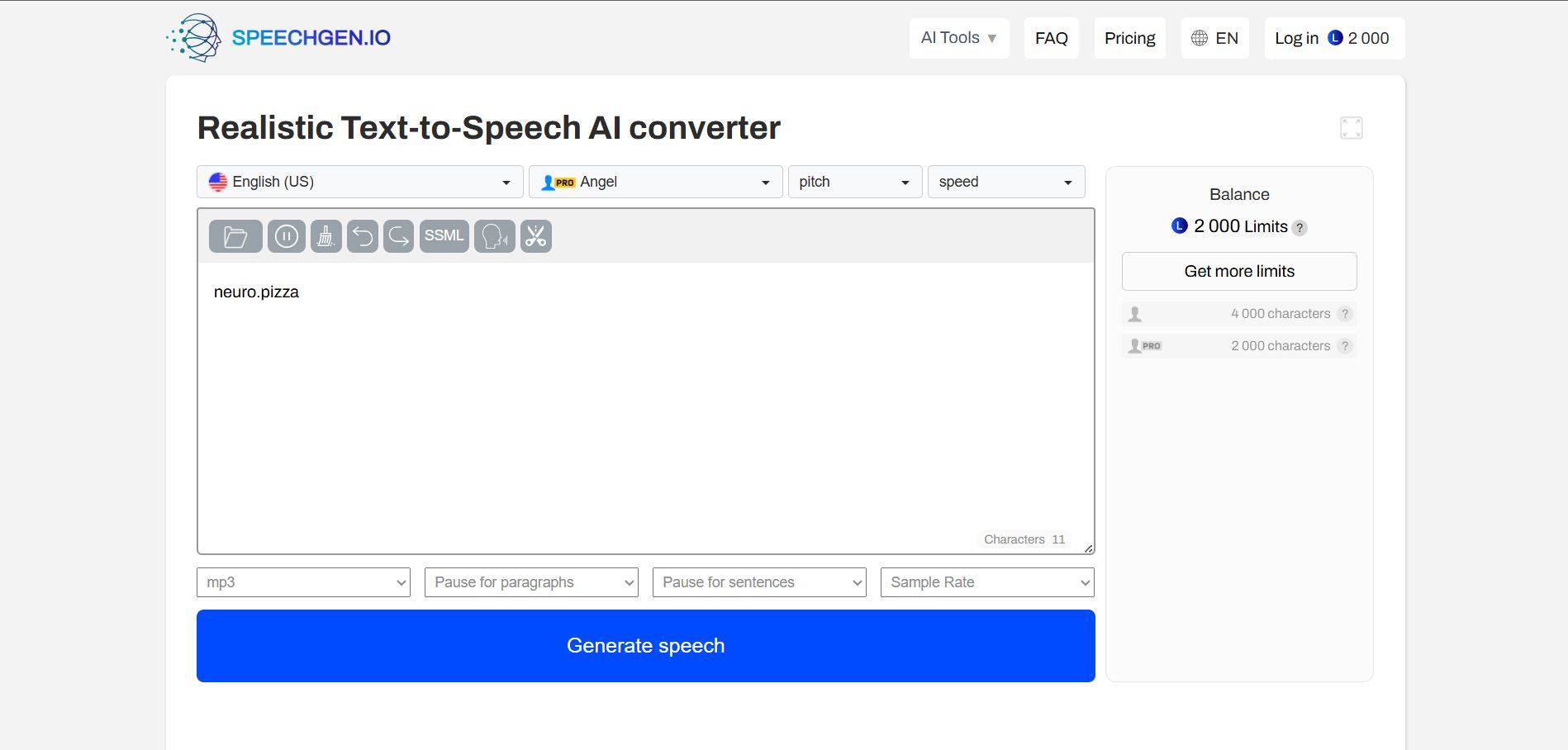Redo the edit with the redo arrow
1568x750 pixels.
[398, 237]
